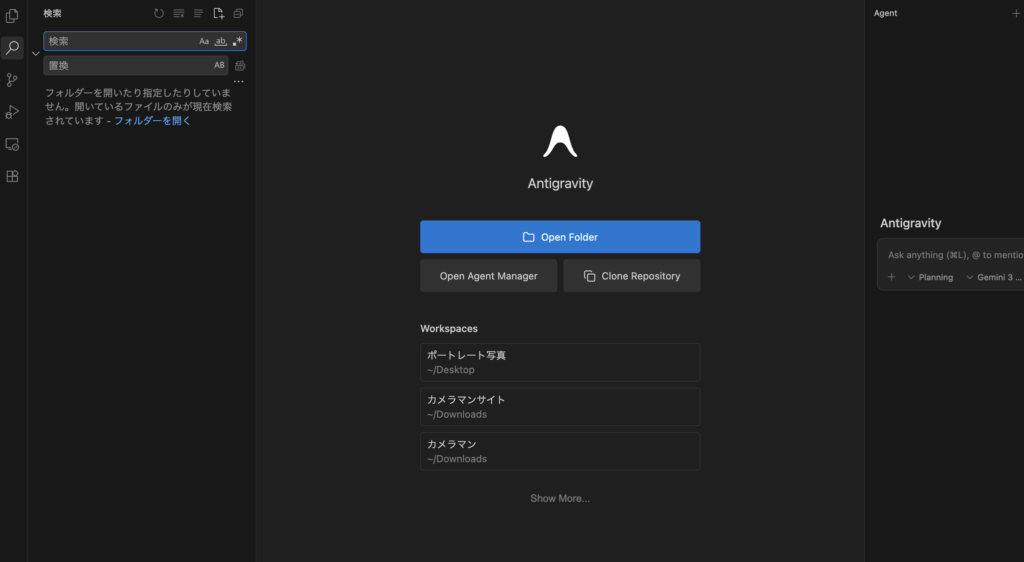
Task: Open the Source Control view
Action: pyautogui.click(x=12, y=80)
